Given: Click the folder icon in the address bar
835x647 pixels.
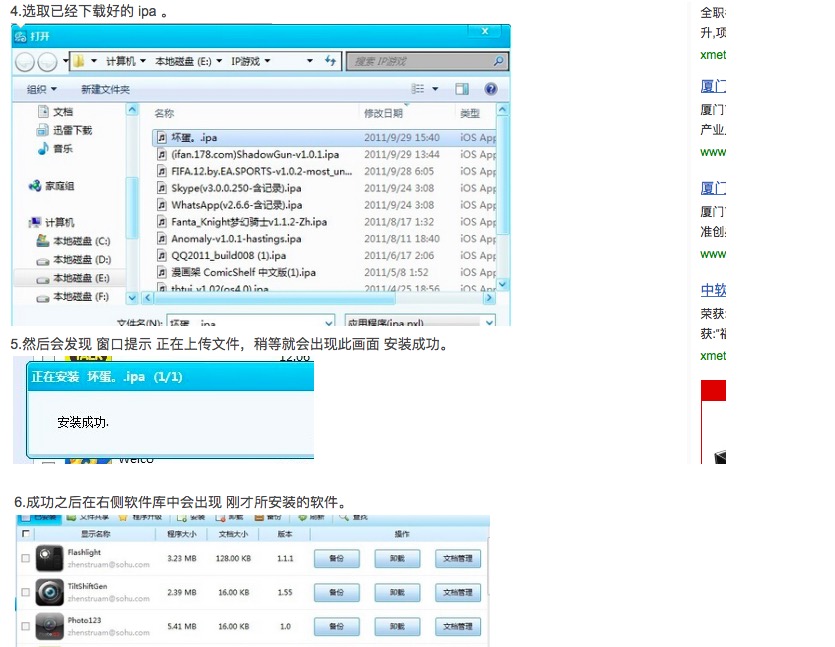Looking at the screenshot, I should pyautogui.click(x=79, y=61).
